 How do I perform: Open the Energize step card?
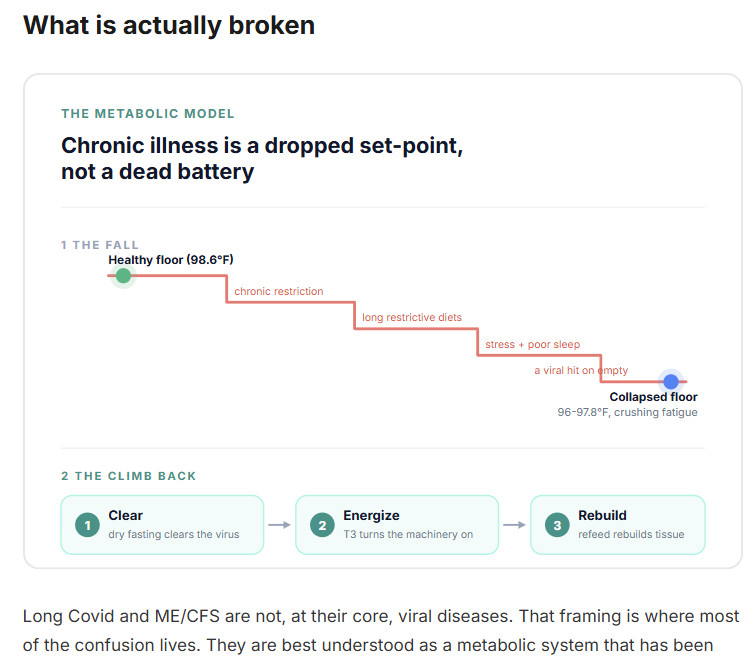[x=397, y=525]
